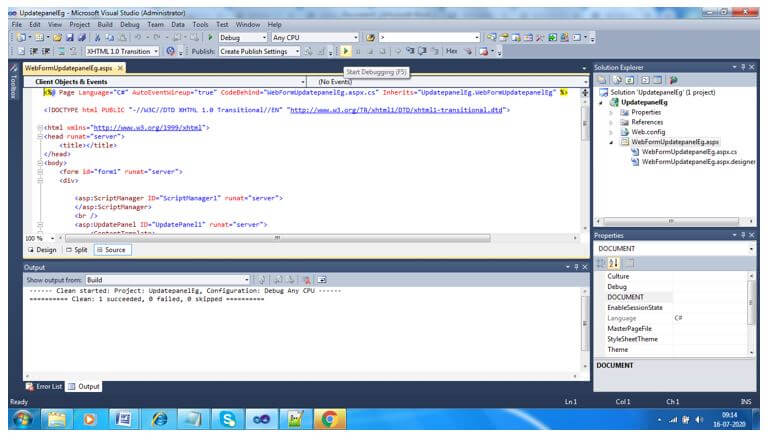Click the Solution Explorer horizontal scrollbar
This screenshot has width=771, height=440.
[671, 221]
